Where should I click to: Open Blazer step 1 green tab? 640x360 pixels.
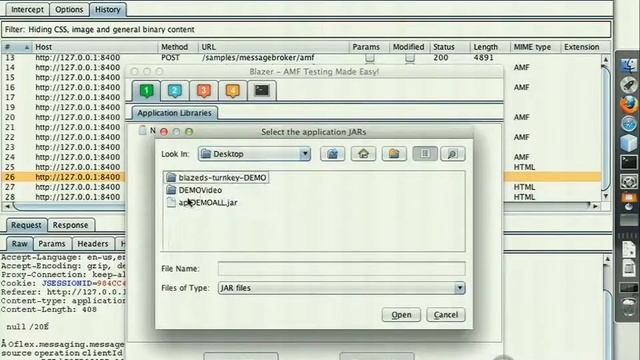click(x=146, y=91)
